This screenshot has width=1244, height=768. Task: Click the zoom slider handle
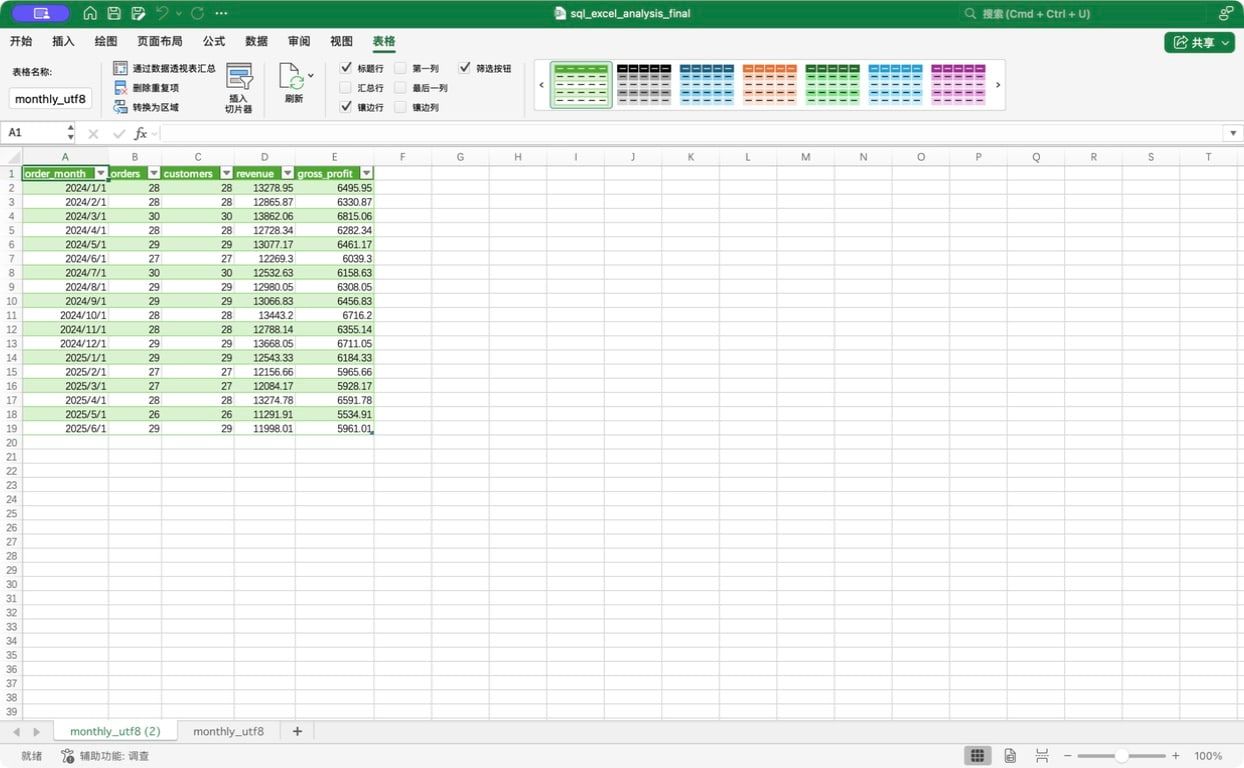point(1122,756)
